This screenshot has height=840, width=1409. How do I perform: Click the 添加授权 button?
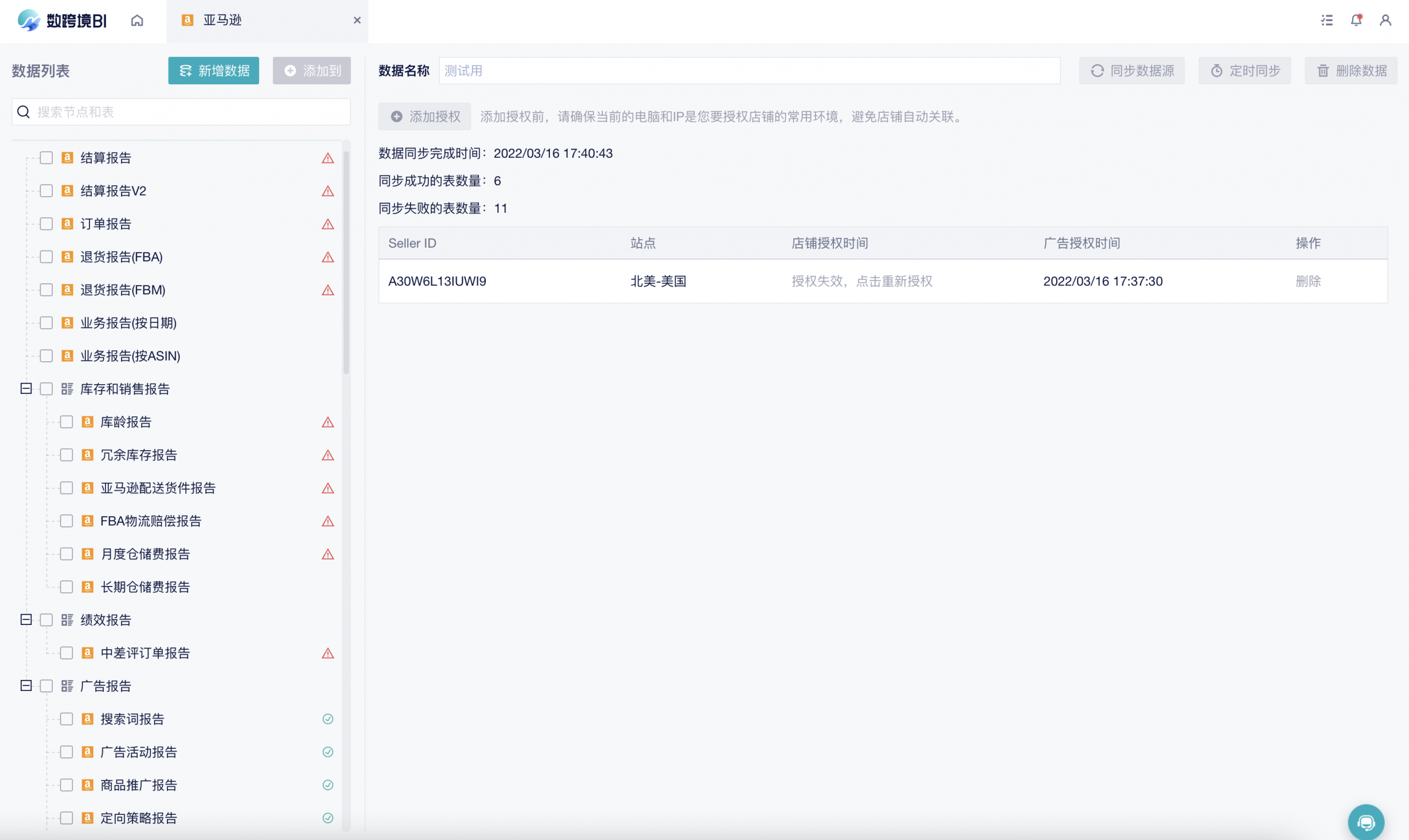(x=424, y=116)
